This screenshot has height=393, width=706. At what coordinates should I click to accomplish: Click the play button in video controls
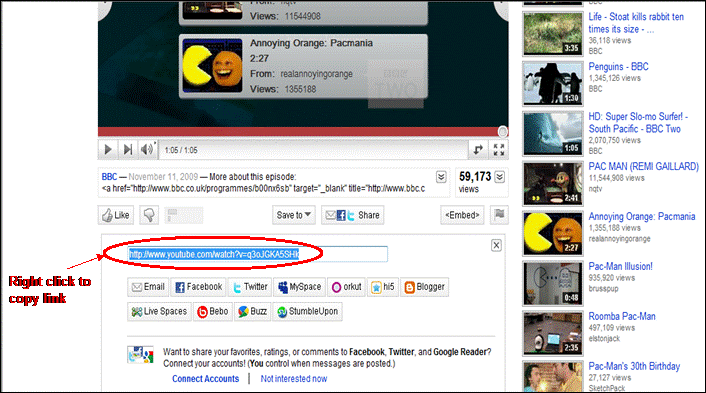click(108, 149)
